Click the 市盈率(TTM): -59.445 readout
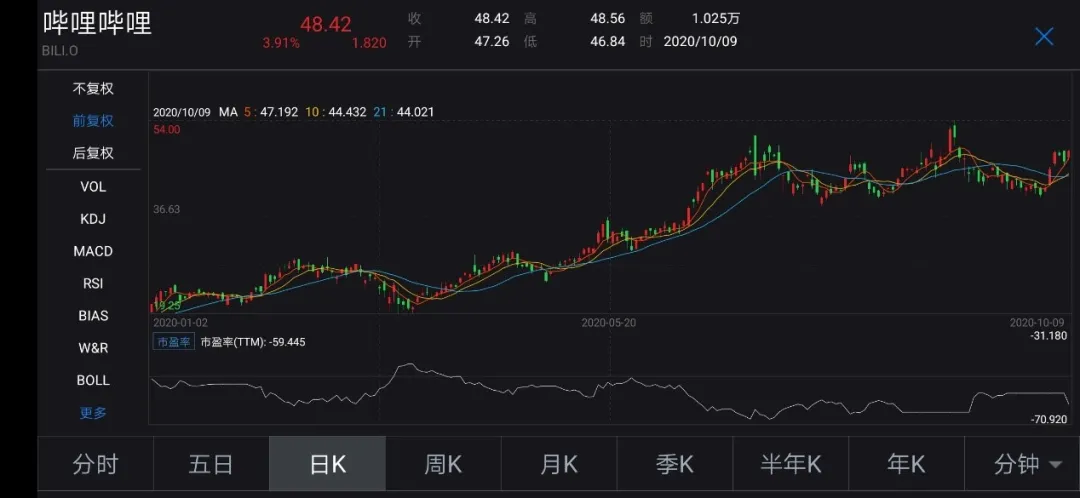 point(253,342)
